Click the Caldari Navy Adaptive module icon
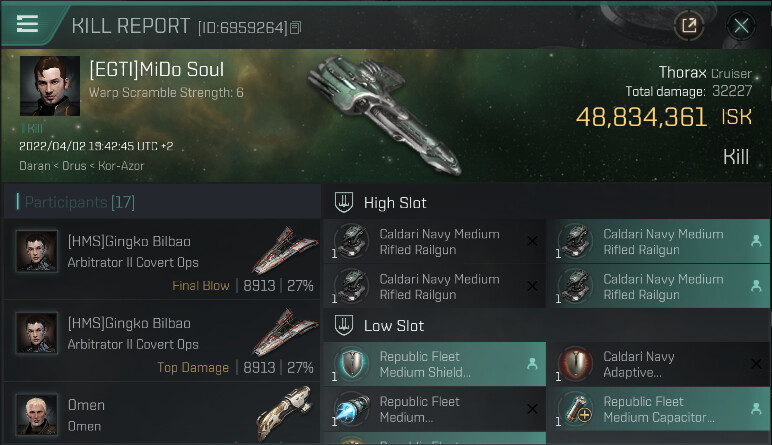This screenshot has height=445, width=772. 576,365
